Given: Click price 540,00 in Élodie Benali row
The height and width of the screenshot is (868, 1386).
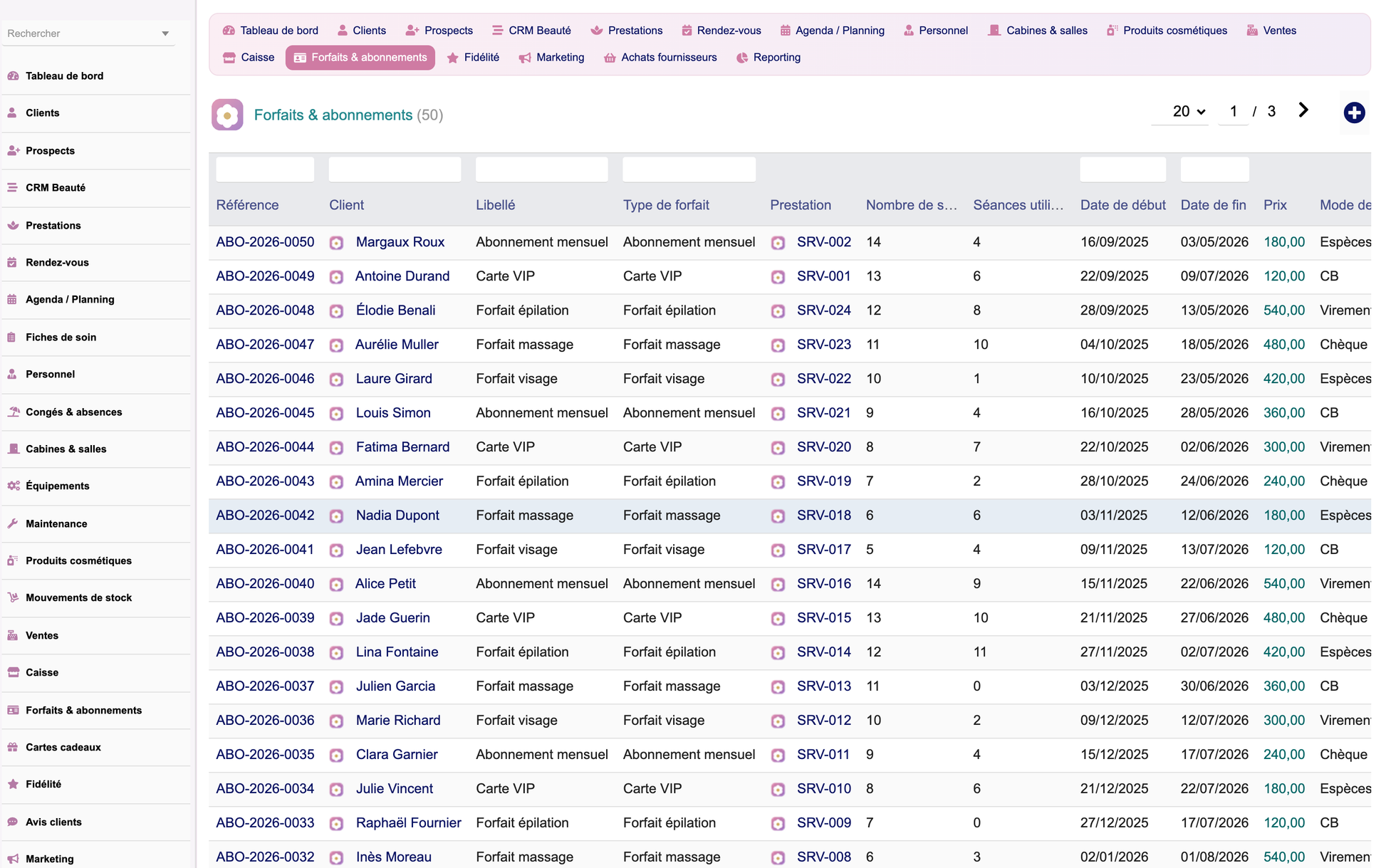Looking at the screenshot, I should click(x=1284, y=310).
